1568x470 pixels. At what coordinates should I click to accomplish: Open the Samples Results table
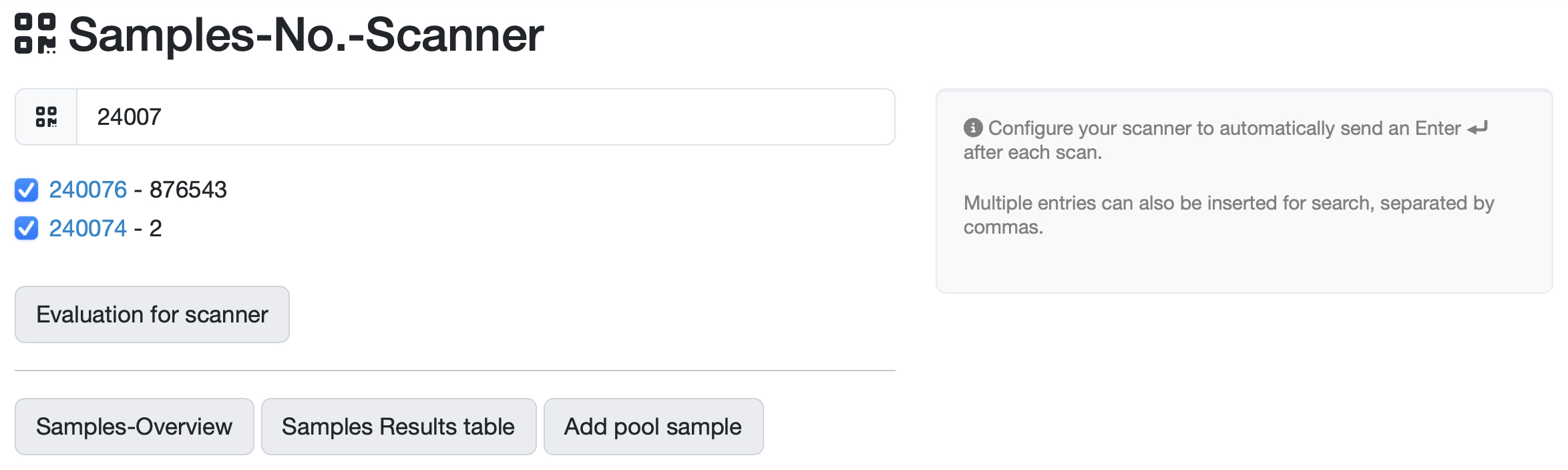click(398, 427)
